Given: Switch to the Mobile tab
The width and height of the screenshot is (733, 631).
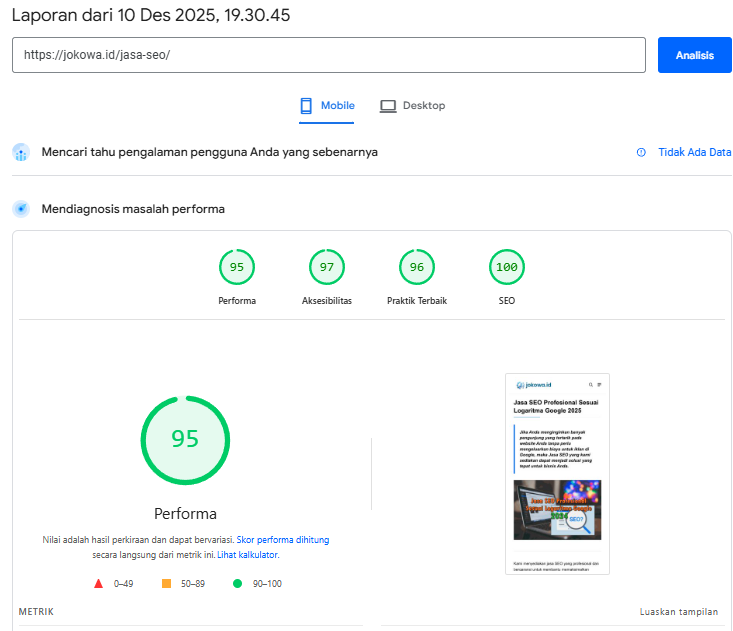Looking at the screenshot, I should coord(327,106).
